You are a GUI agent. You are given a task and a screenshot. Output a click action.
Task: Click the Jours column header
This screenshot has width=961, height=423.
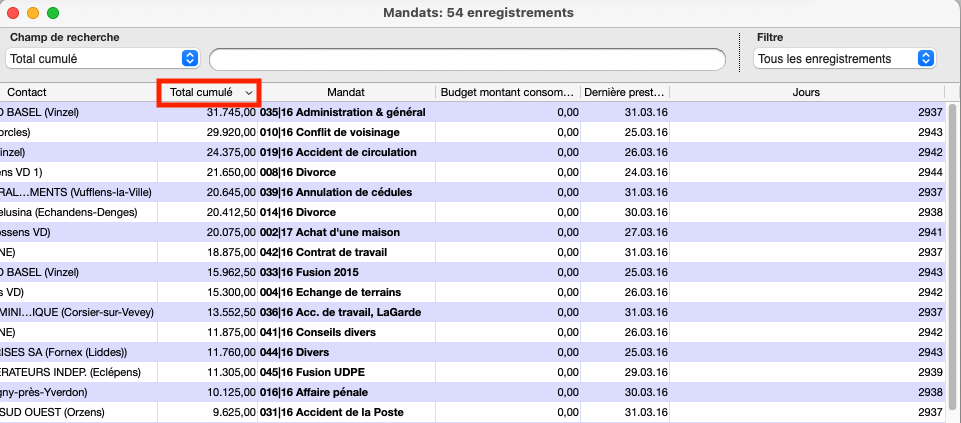pos(807,93)
